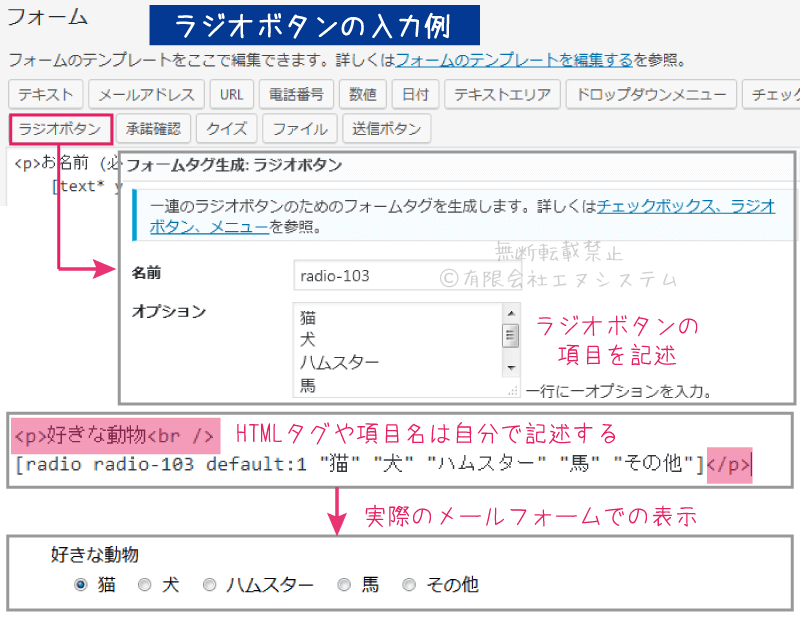
Task: Click the options textarea scroll down arrow
Action: coord(511,368)
